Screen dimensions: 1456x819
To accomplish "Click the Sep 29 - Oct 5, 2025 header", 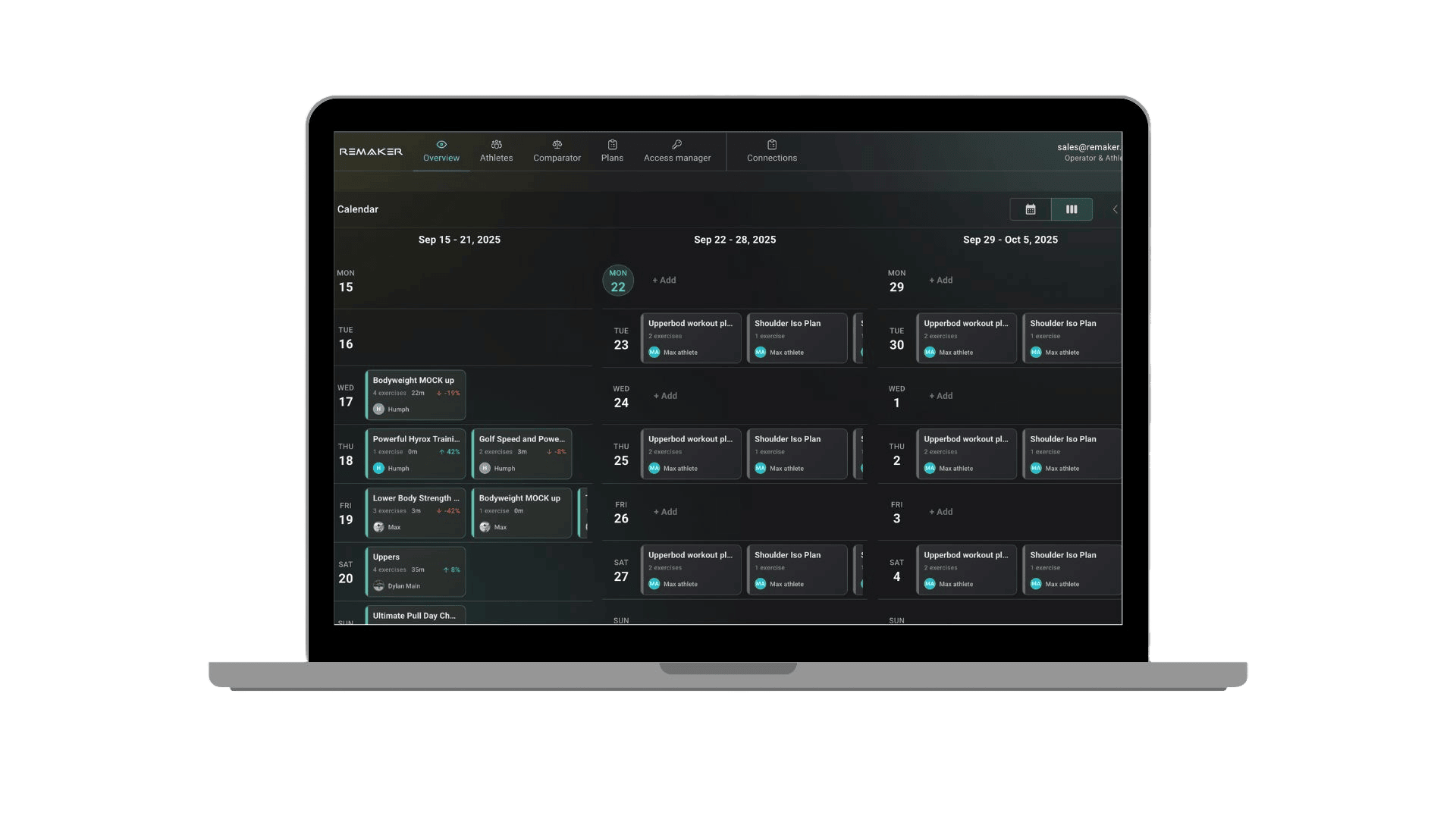I will tap(1010, 240).
